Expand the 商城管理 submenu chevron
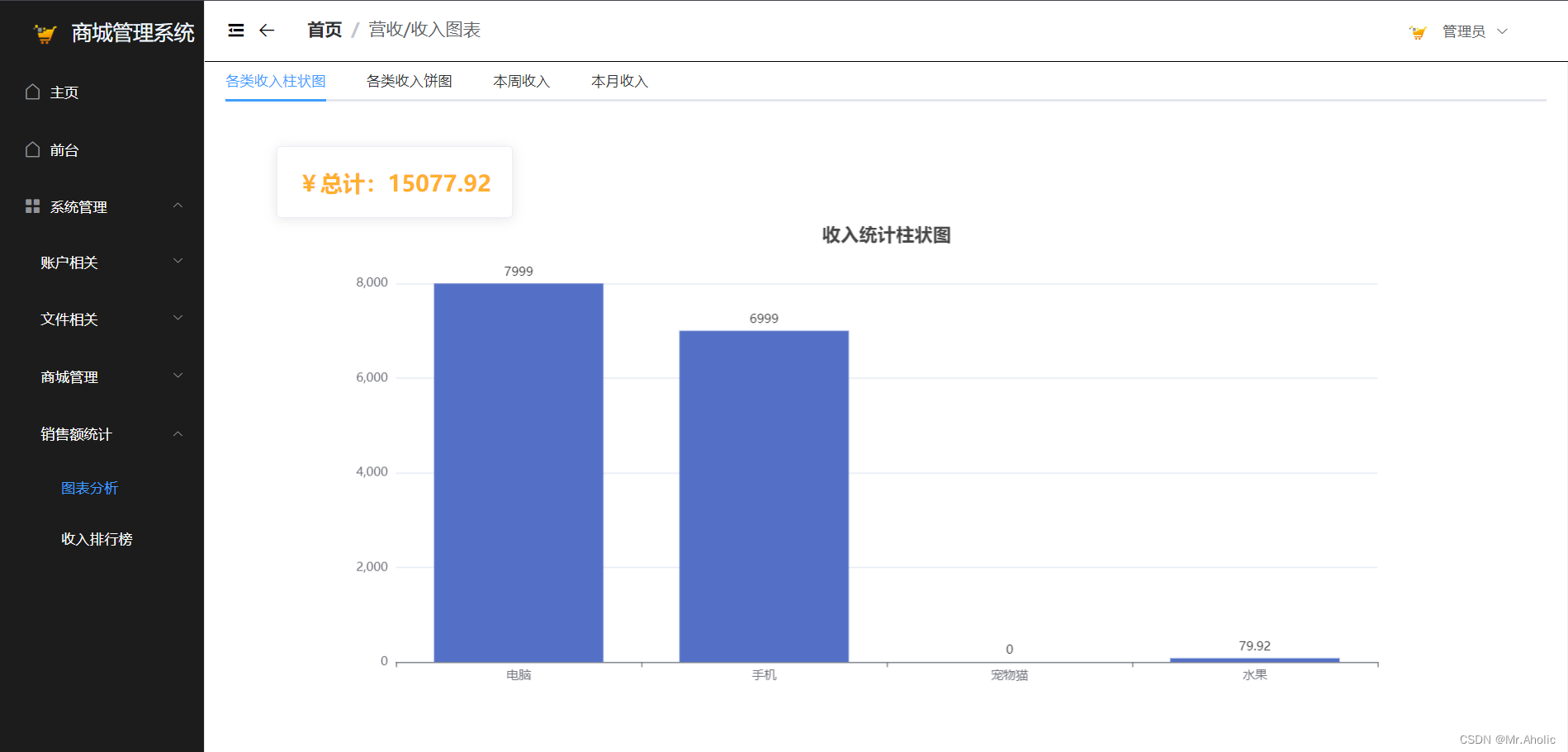 [178, 376]
